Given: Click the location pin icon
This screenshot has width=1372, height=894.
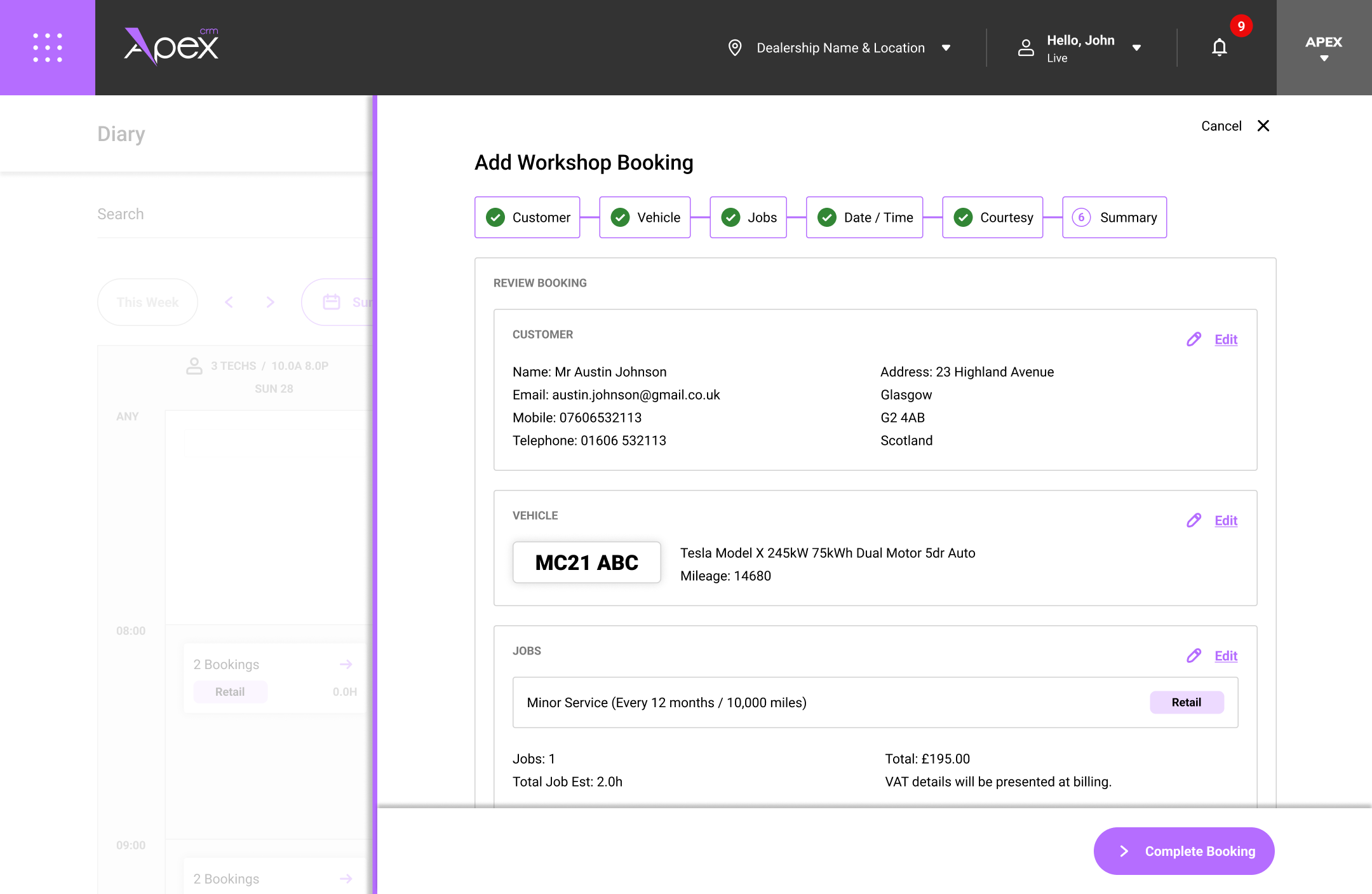Looking at the screenshot, I should pyautogui.click(x=735, y=48).
